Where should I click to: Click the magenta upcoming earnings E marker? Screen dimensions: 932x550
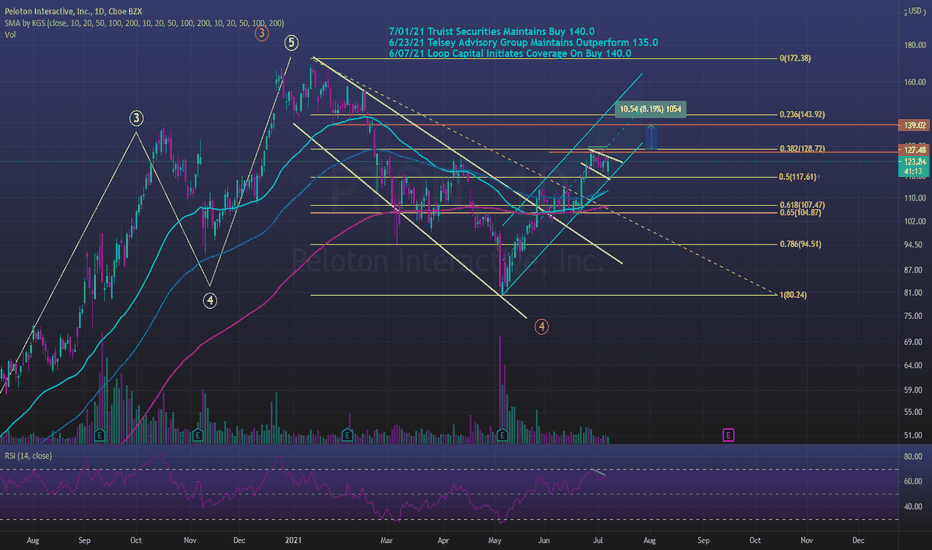[x=728, y=435]
